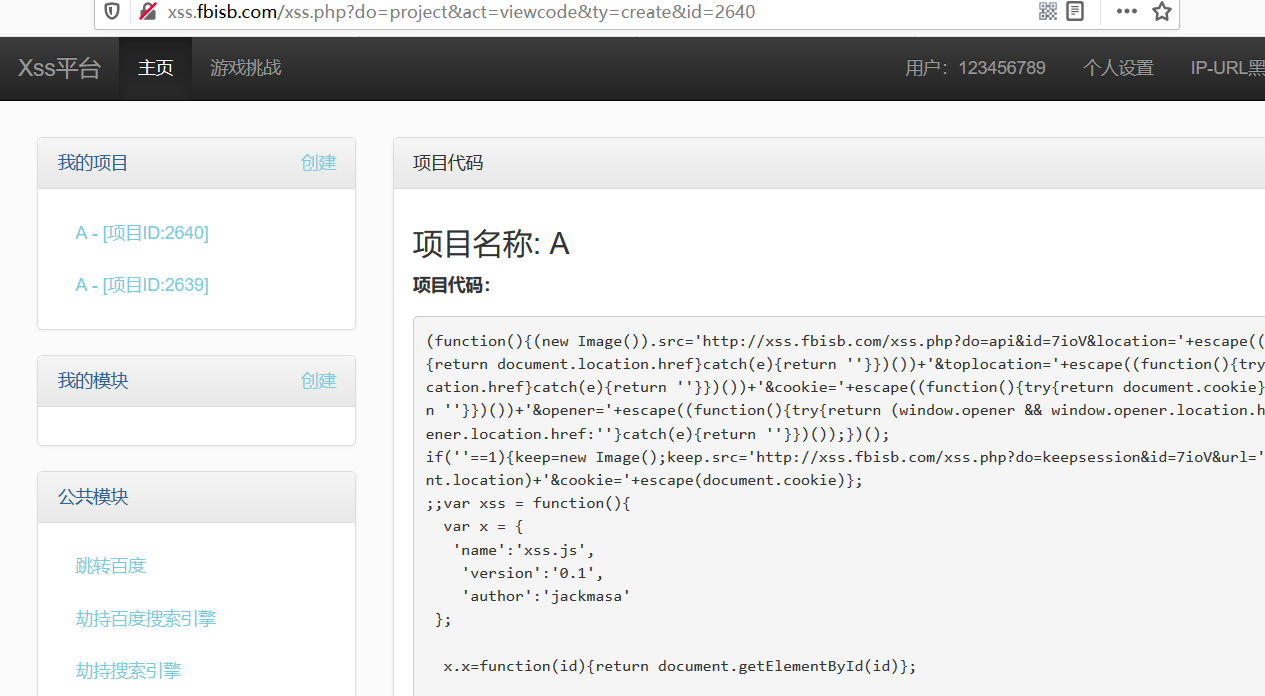
Task: Click the if(''==1){keep=new Image() line
Action: click(845, 457)
